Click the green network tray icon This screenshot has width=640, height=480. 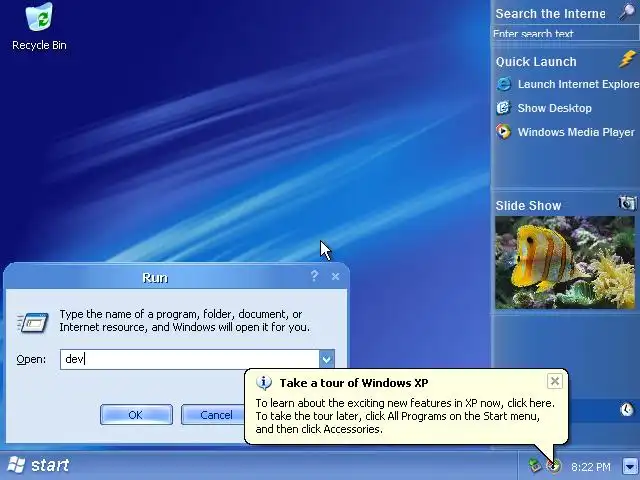534,465
